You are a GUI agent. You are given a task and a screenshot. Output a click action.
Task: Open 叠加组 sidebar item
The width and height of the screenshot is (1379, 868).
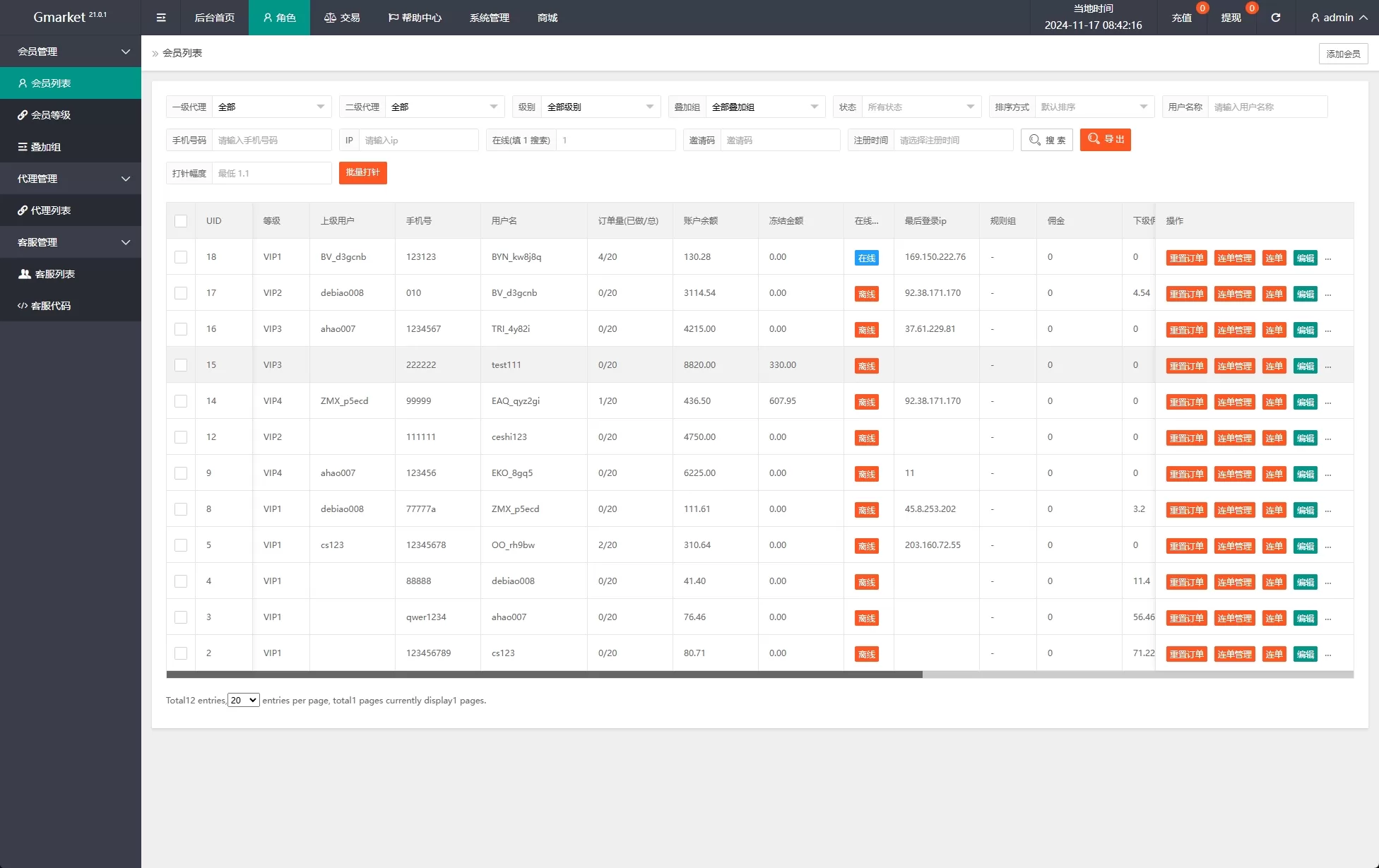point(46,147)
